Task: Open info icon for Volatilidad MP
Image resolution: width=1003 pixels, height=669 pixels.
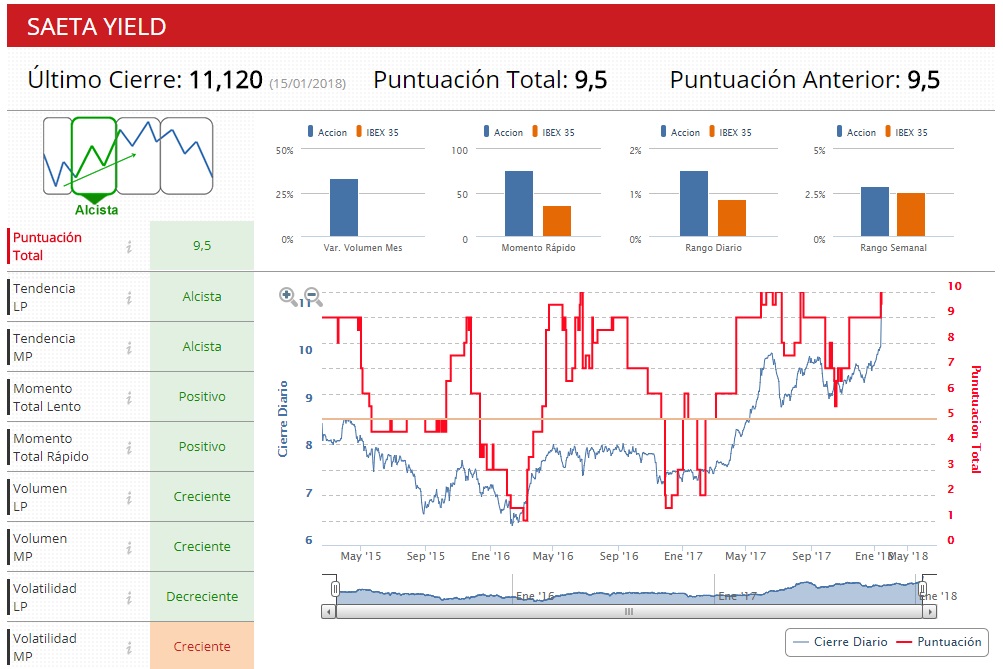Action: [129, 647]
